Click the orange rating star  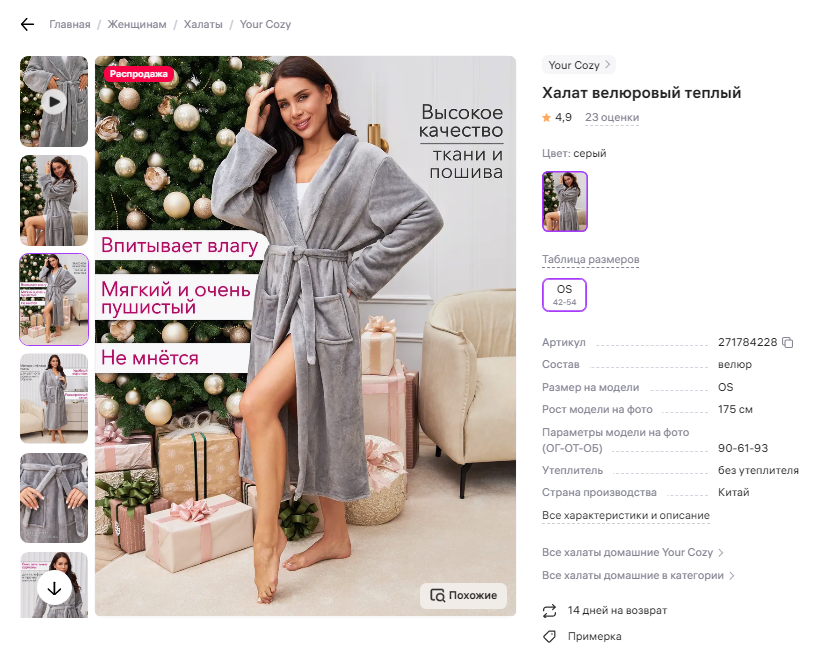point(546,118)
